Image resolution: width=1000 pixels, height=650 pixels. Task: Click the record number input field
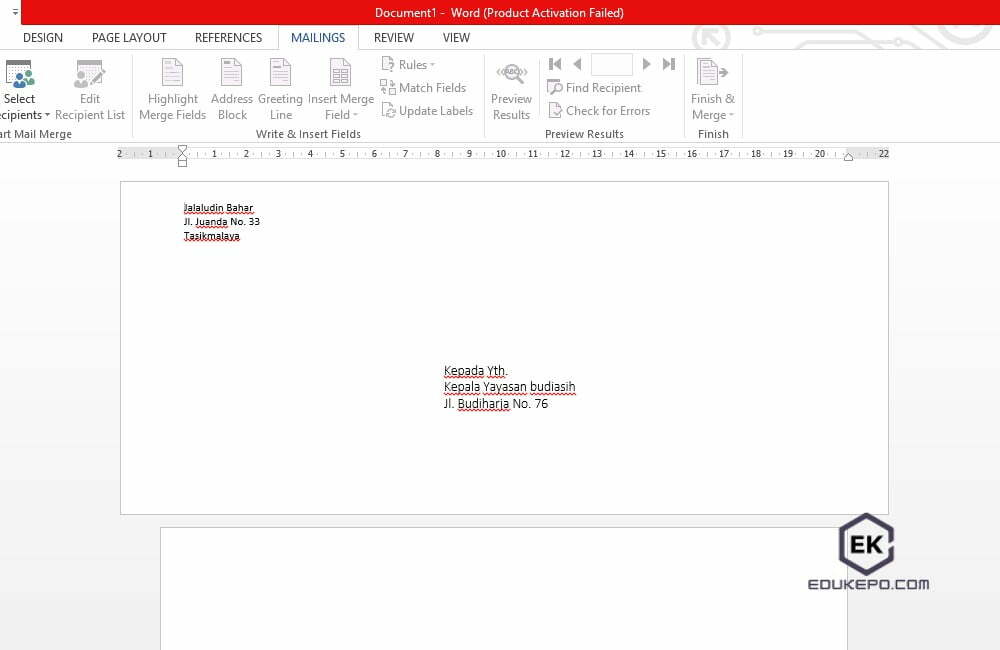click(x=612, y=63)
